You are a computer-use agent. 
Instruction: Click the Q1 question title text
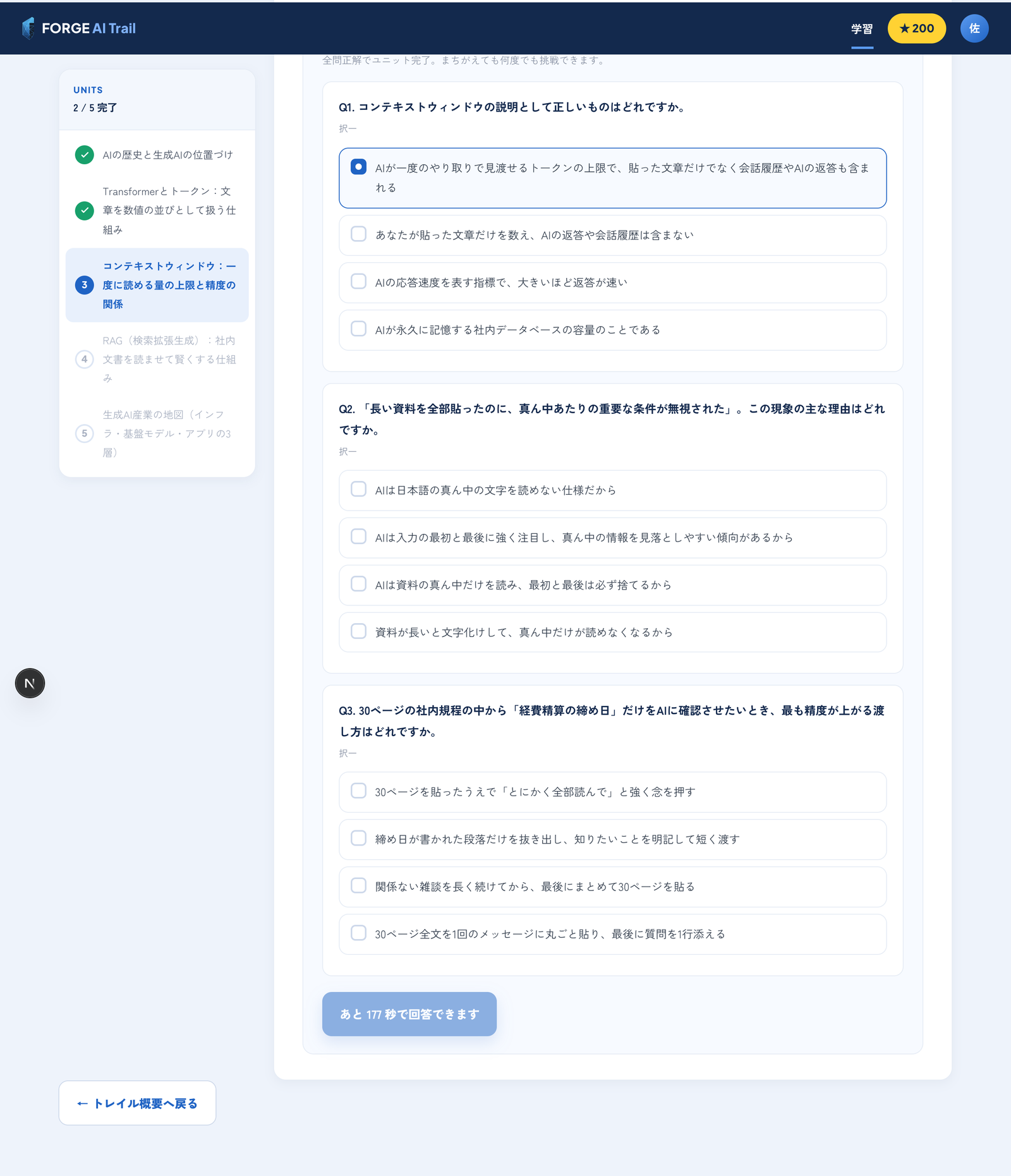512,107
